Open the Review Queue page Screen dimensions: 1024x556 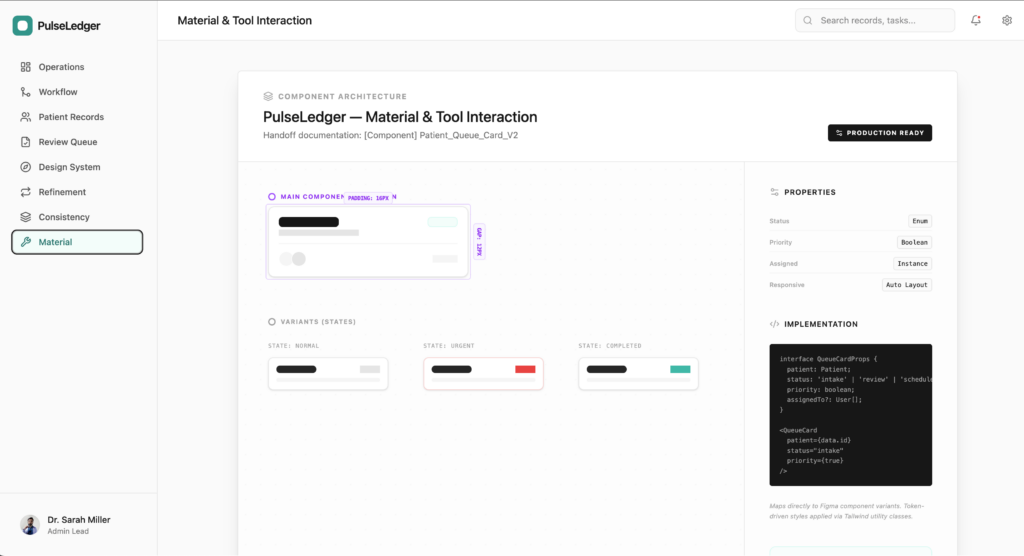point(77,142)
